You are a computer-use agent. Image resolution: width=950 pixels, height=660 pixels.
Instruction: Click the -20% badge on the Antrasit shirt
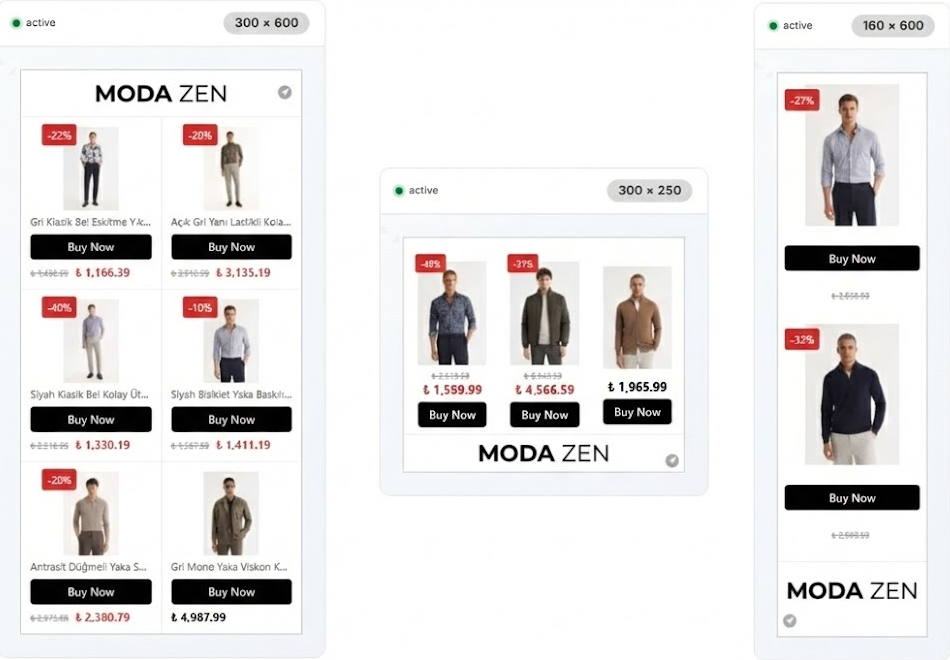click(60, 480)
